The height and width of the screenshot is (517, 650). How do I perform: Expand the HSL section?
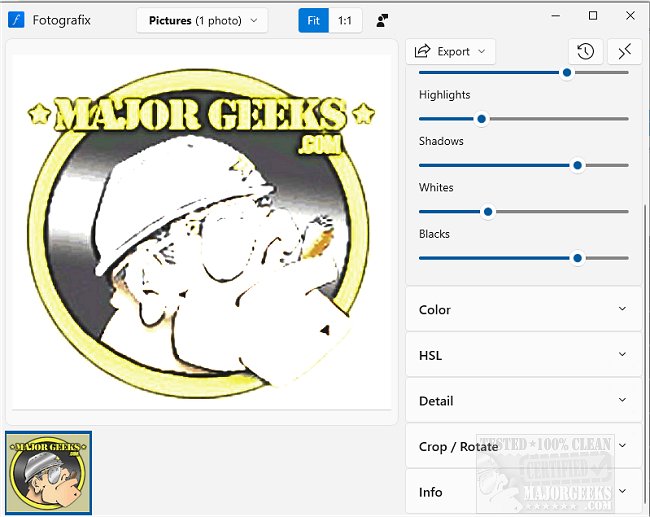pos(524,355)
